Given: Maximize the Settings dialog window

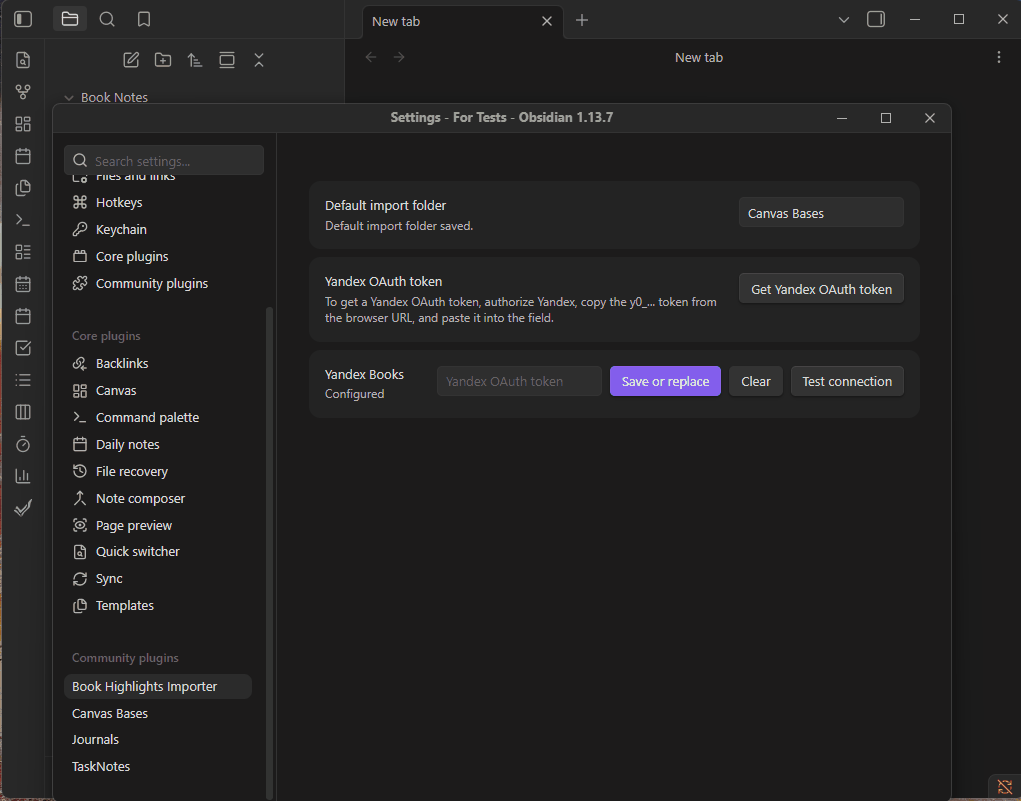Looking at the screenshot, I should (886, 118).
